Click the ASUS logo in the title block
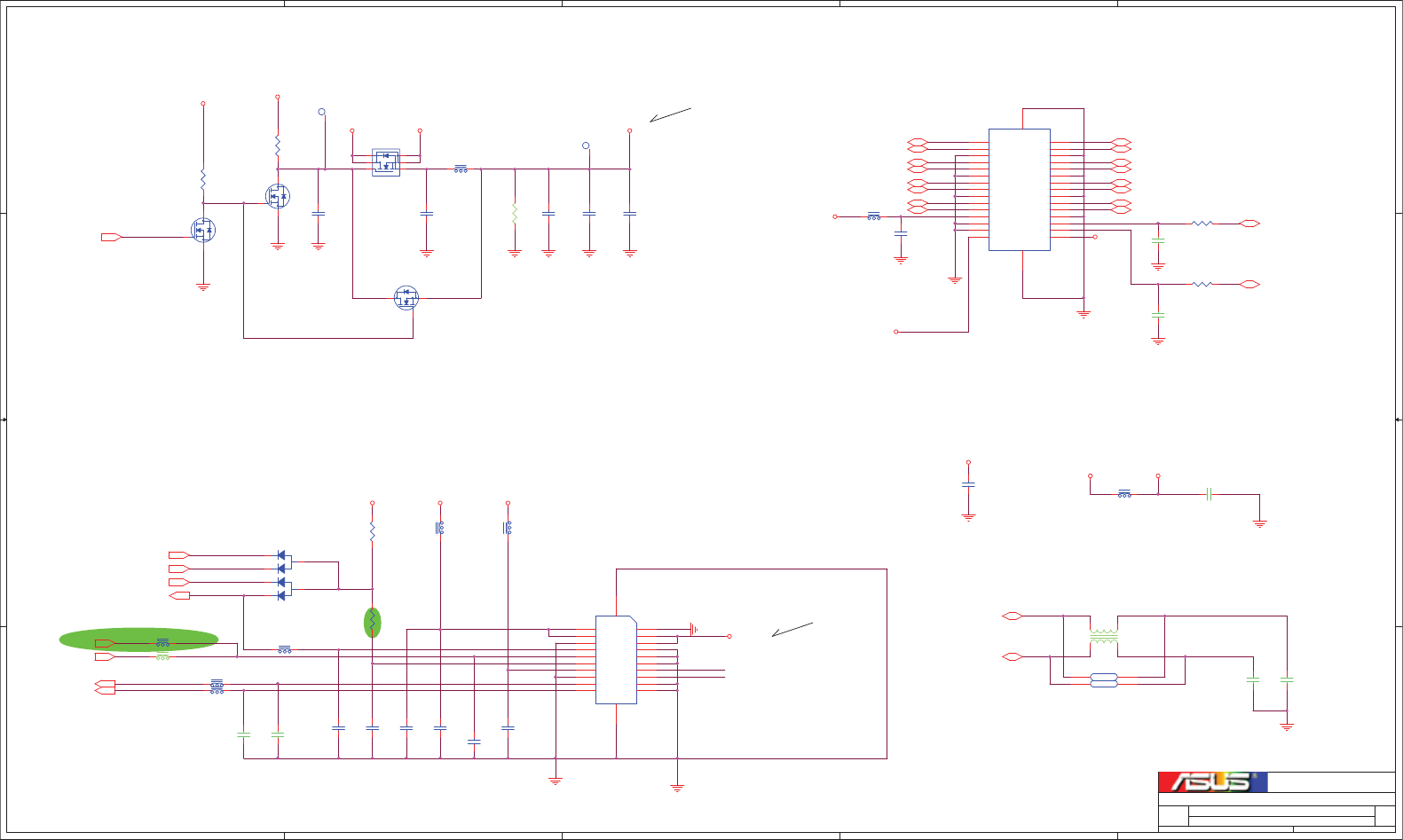 coord(1212,781)
